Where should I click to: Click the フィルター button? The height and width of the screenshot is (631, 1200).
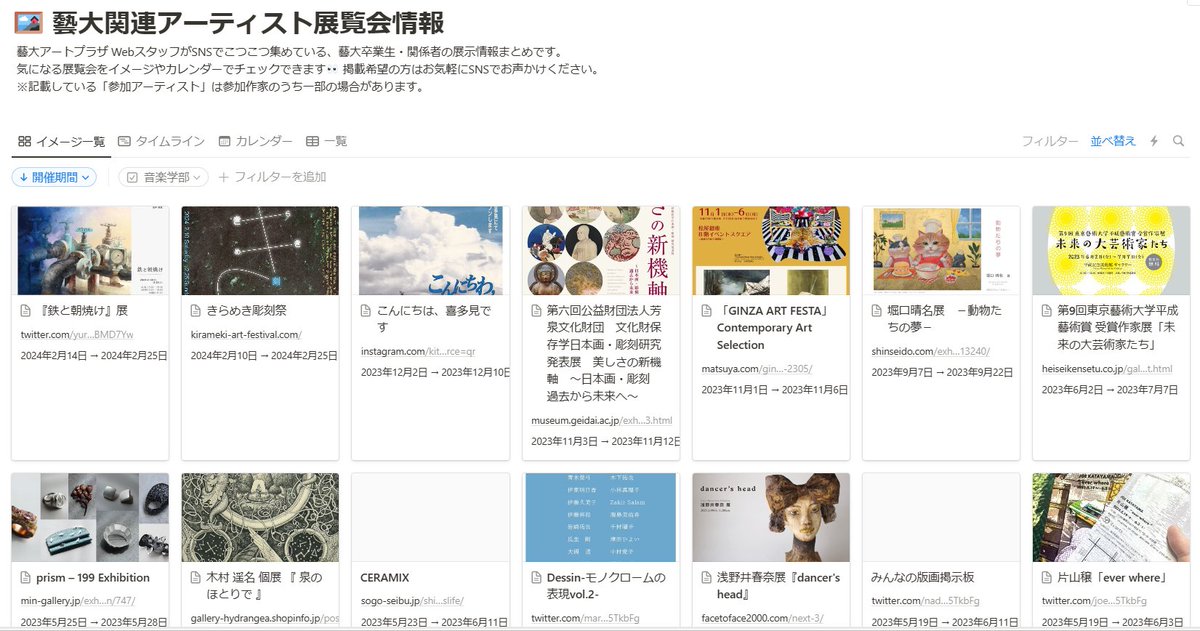pyautogui.click(x=1050, y=141)
